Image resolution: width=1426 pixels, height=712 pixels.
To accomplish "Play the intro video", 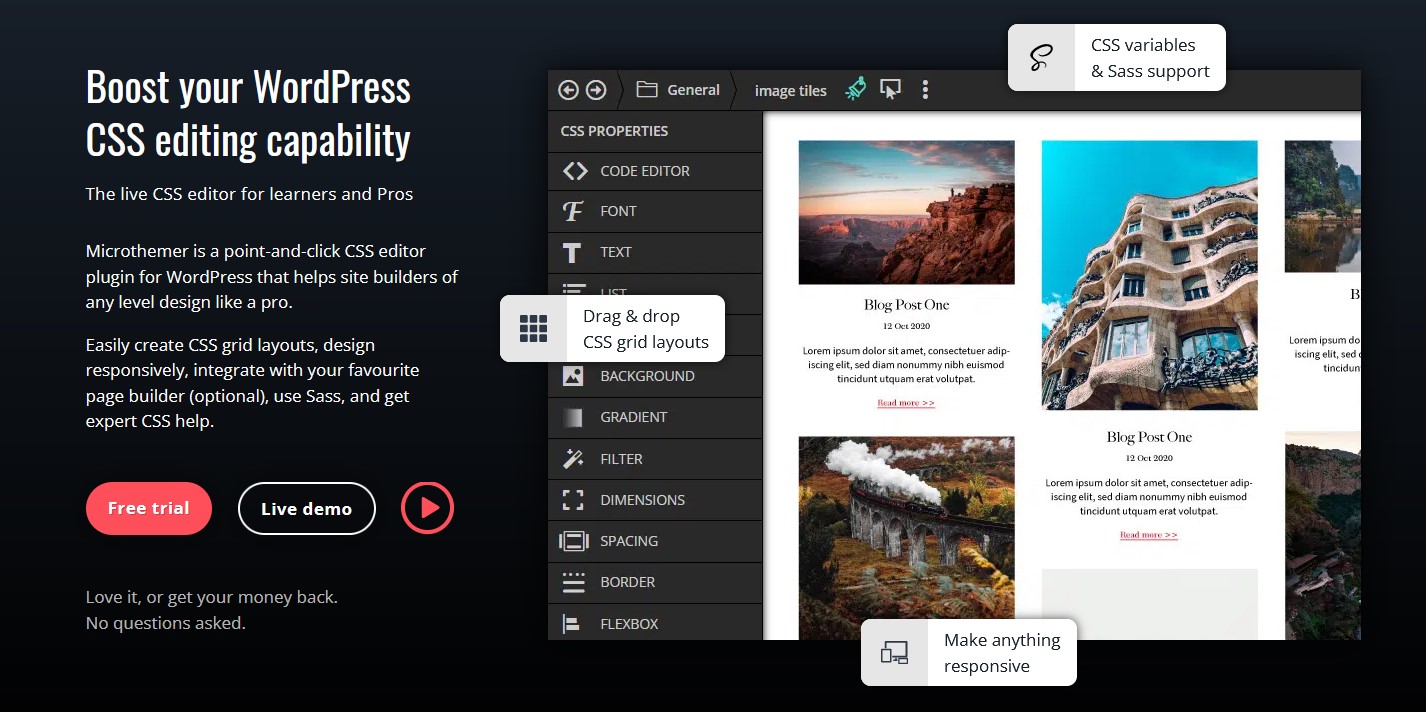I will click(x=428, y=508).
